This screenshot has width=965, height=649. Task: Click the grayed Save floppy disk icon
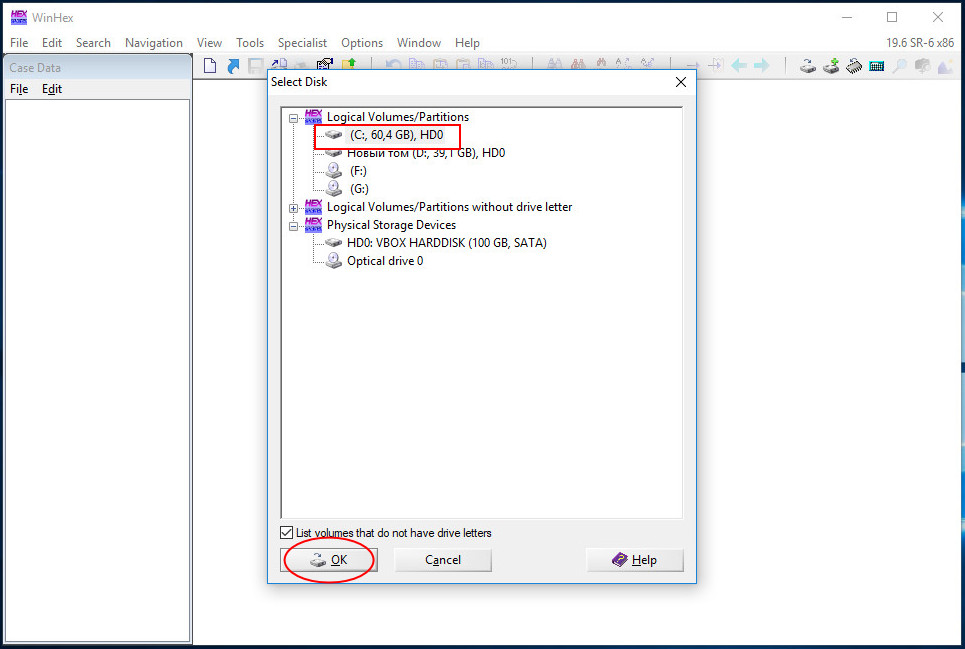(x=256, y=65)
